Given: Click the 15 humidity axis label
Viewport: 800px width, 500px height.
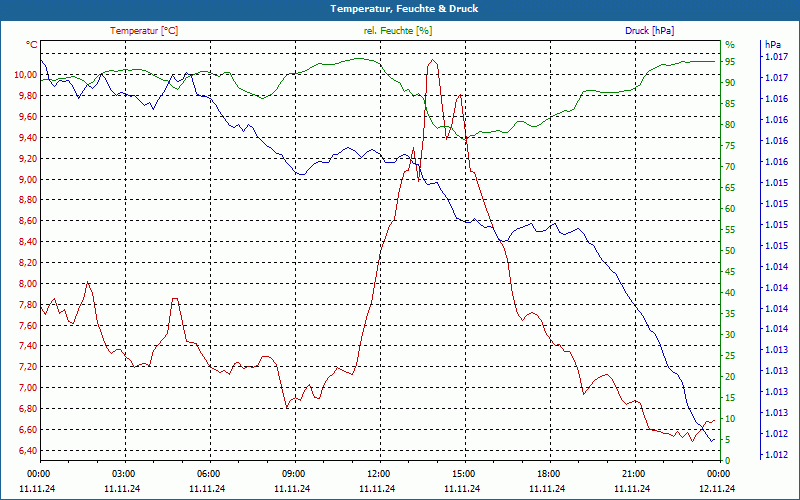Looking at the screenshot, I should [x=730, y=398].
